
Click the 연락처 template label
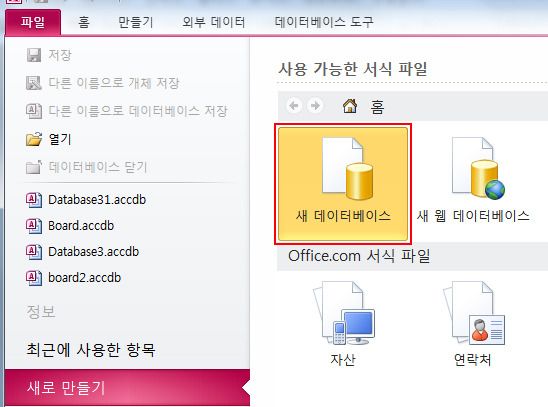473,359
